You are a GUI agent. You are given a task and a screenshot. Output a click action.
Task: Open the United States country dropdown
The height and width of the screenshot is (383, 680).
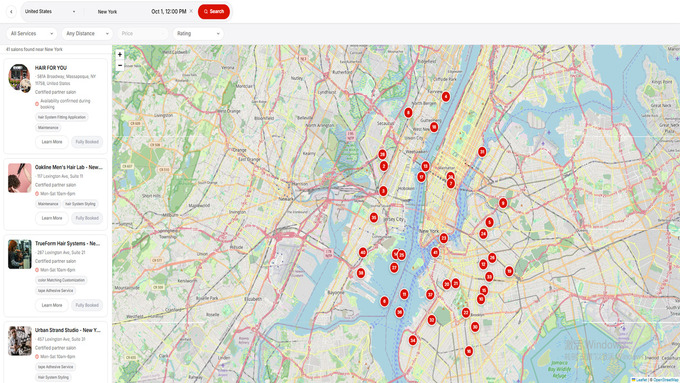coord(50,12)
